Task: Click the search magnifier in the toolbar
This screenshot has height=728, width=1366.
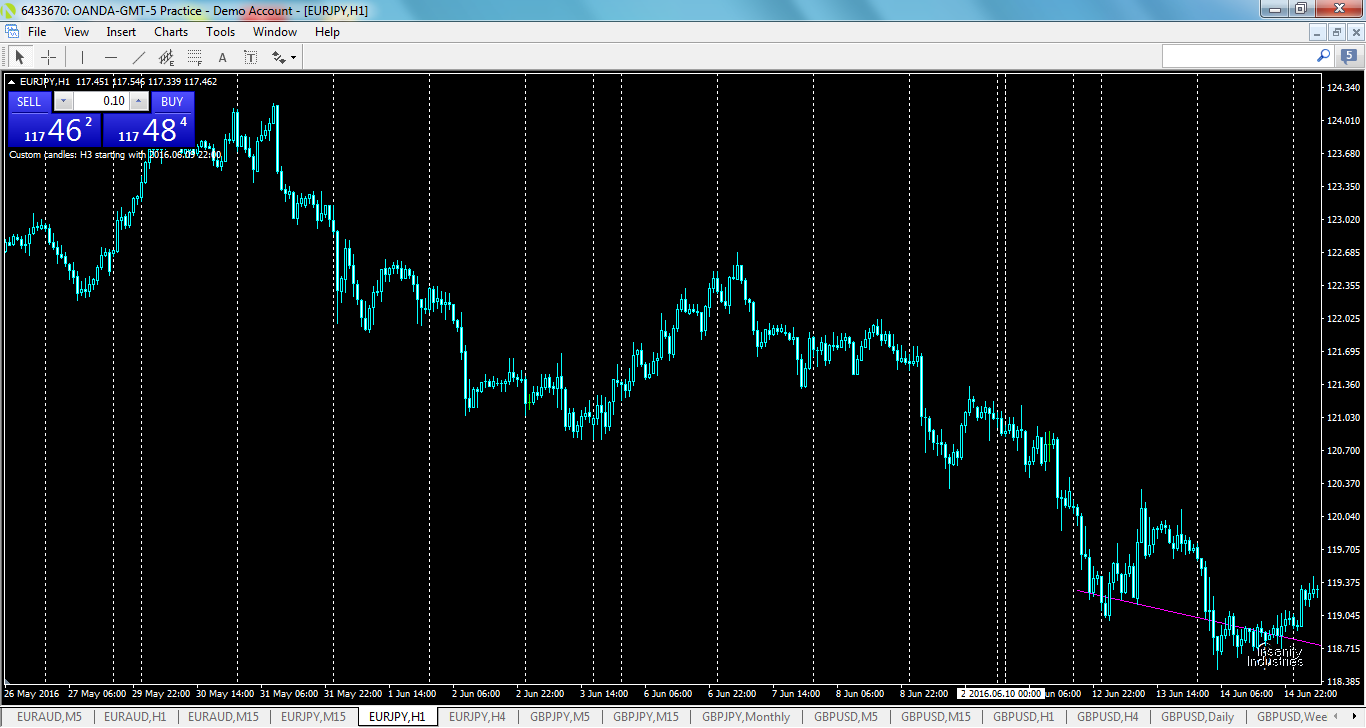Action: click(1323, 57)
